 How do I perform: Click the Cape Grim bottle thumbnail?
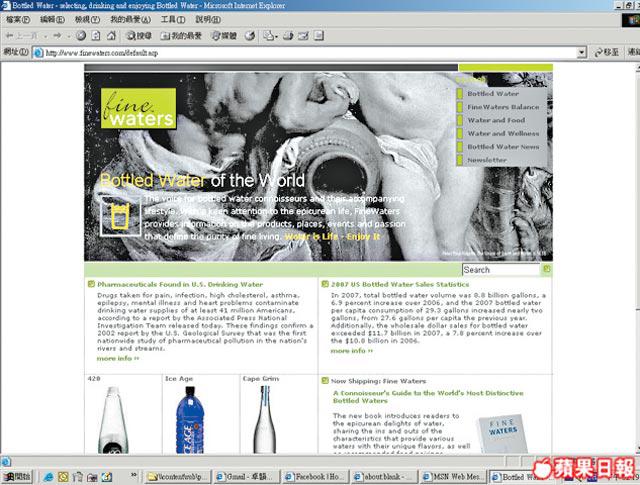click(x=265, y=420)
